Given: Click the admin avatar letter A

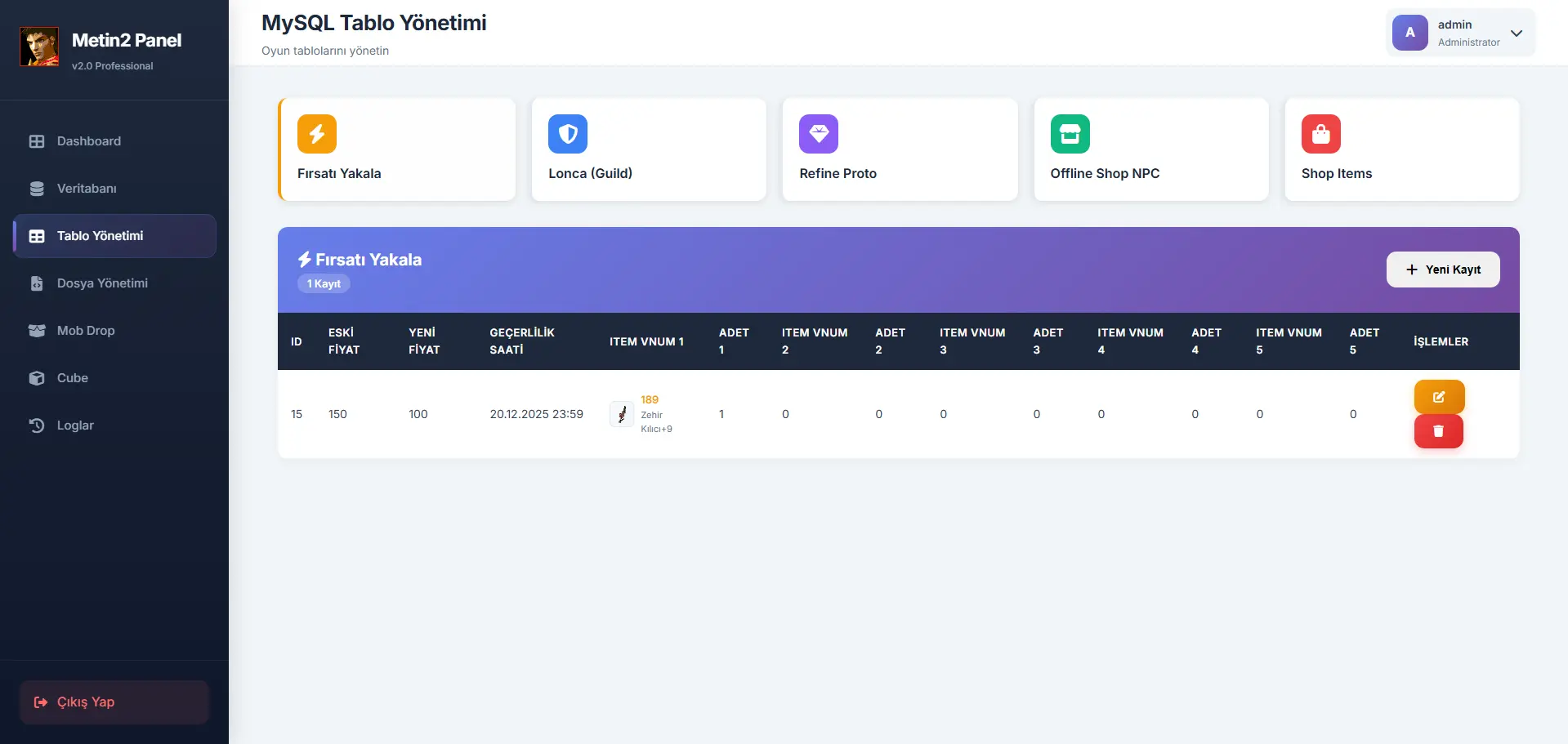Looking at the screenshot, I should tap(1409, 33).
